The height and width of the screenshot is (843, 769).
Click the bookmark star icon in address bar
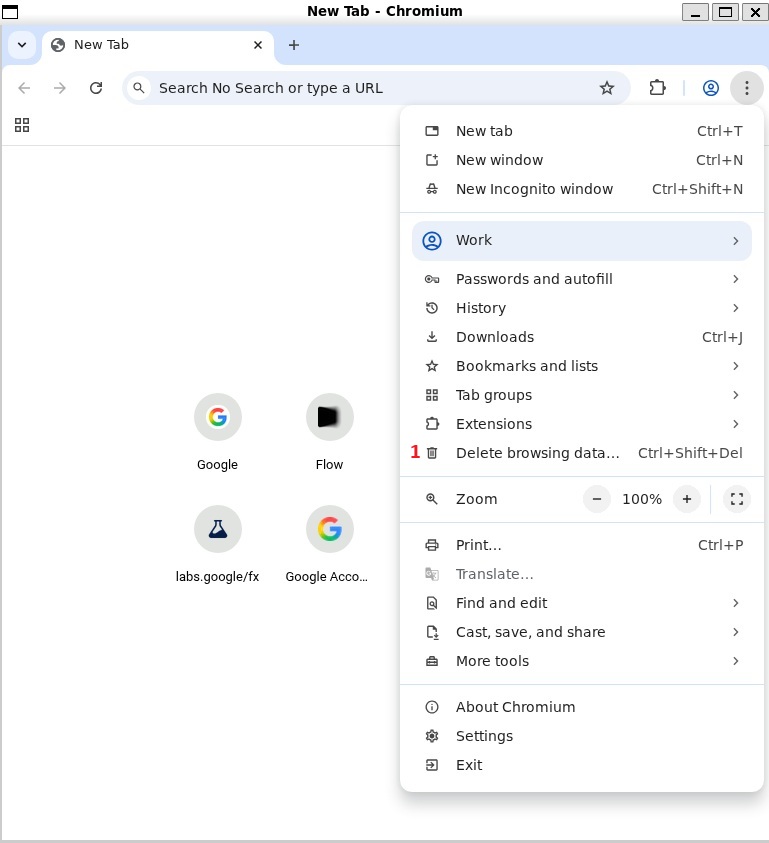607,88
